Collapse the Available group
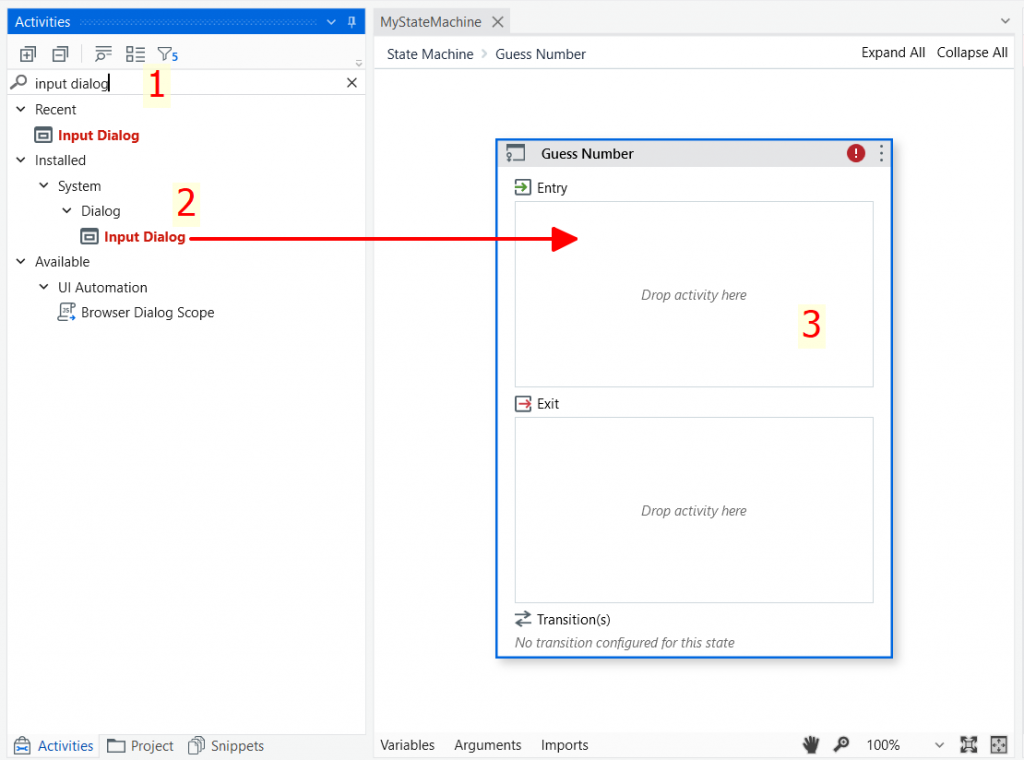Image resolution: width=1024 pixels, height=760 pixels. tap(21, 261)
